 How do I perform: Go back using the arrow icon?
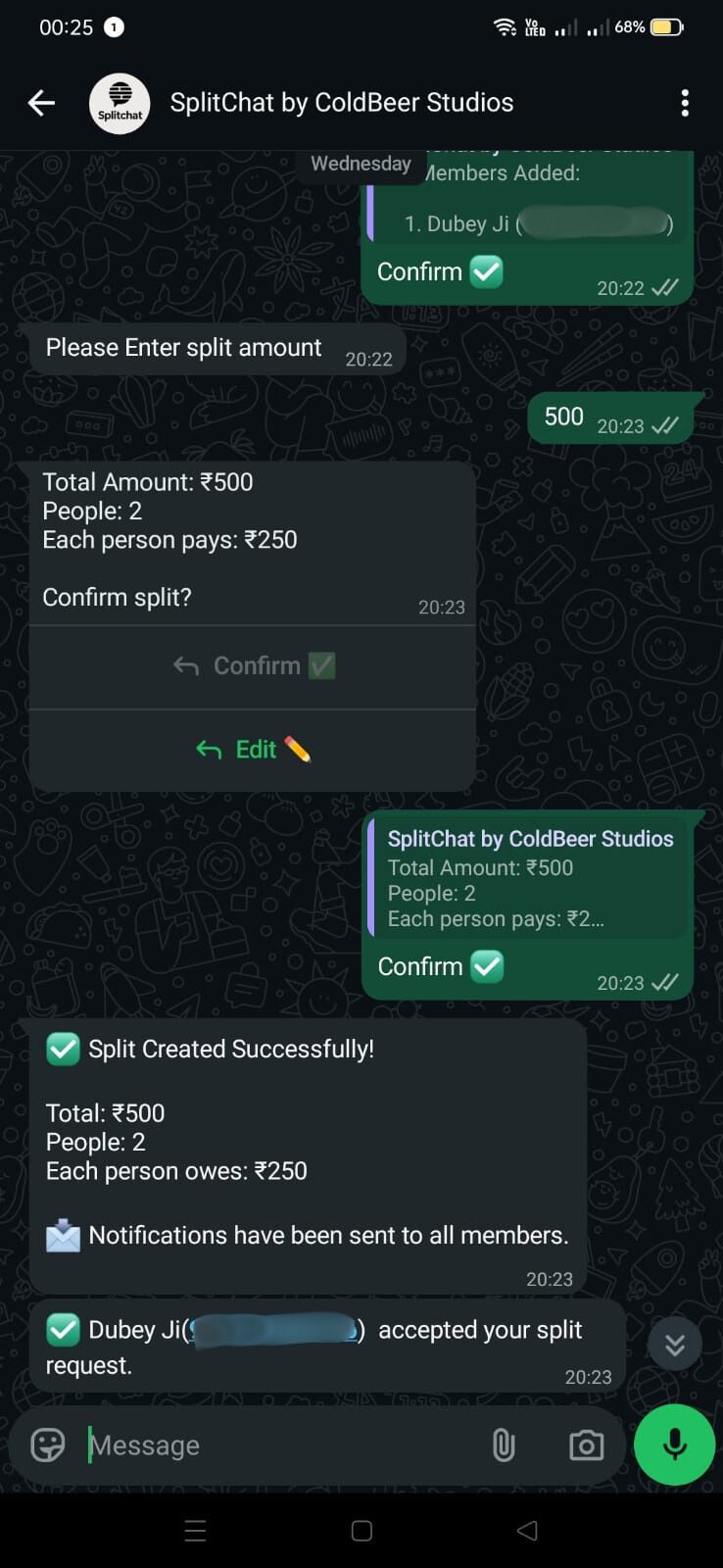click(40, 102)
